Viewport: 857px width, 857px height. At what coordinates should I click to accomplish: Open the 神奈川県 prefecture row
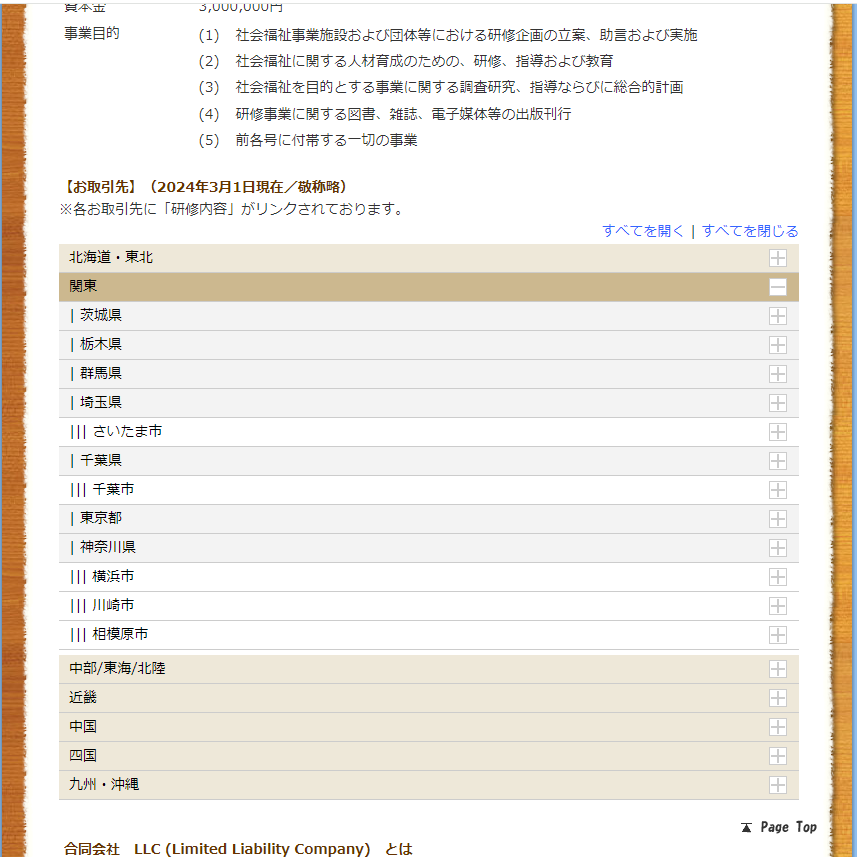(428, 548)
